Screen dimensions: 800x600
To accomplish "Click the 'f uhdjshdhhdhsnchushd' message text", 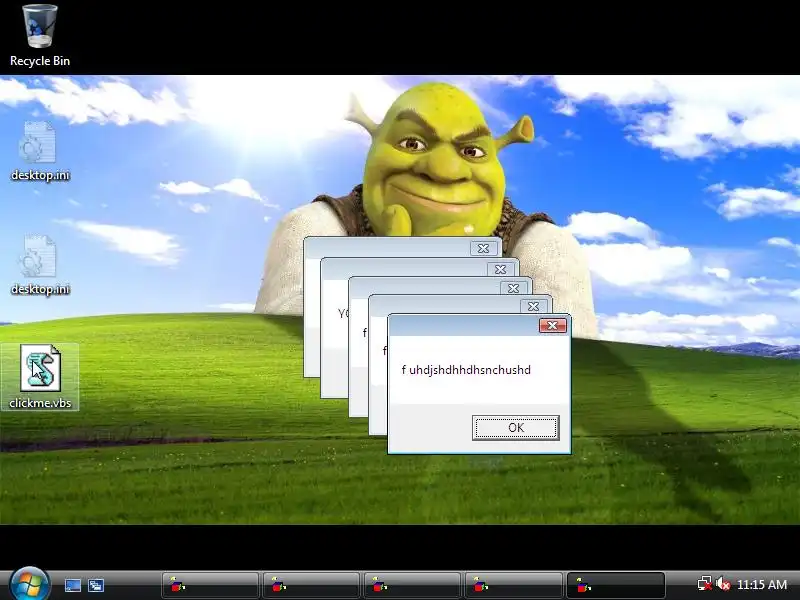I will point(466,370).
